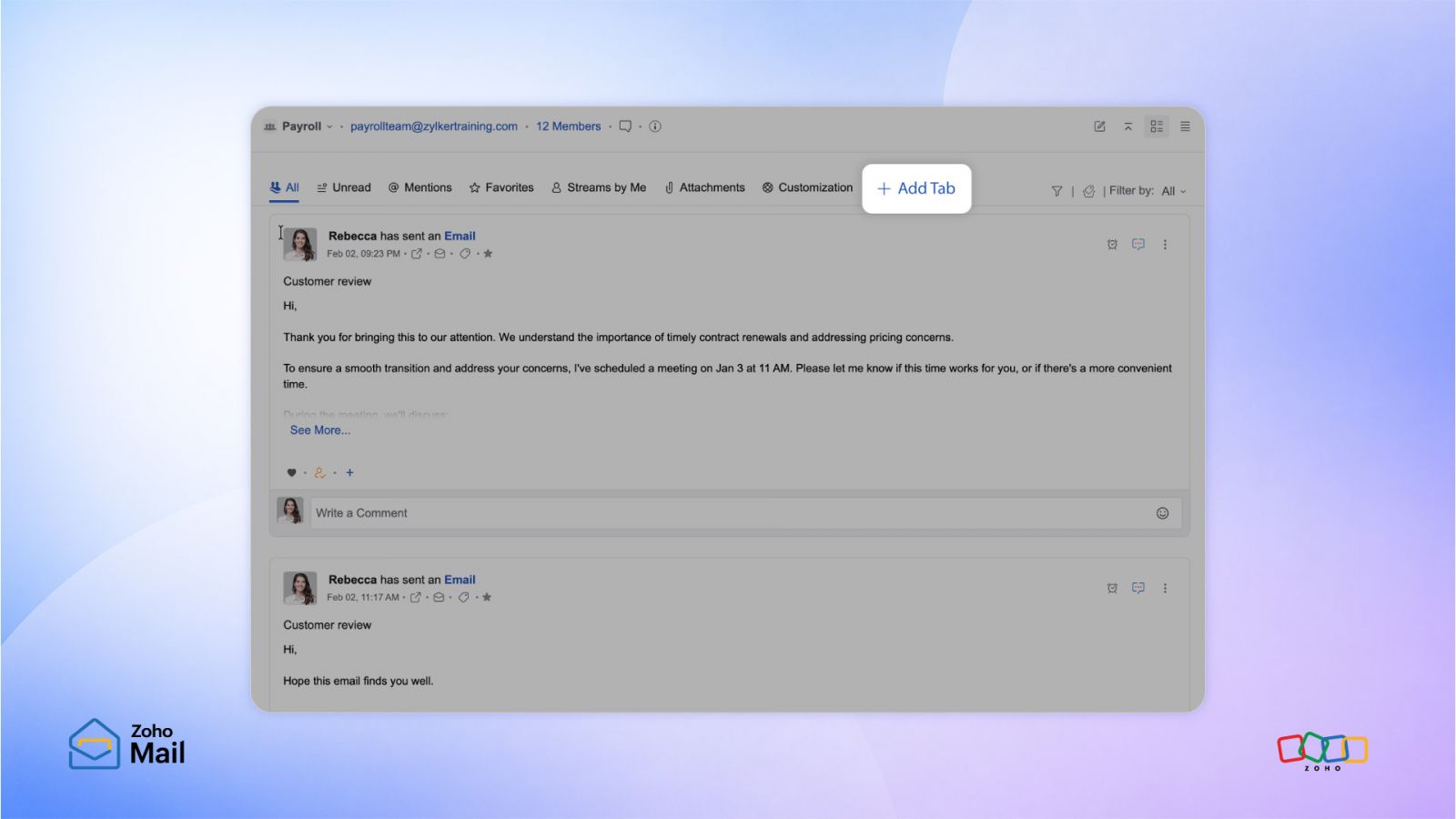Viewport: 1456px width, 819px height.
Task: Click the tag icon beside Filter by
Action: [1088, 191]
